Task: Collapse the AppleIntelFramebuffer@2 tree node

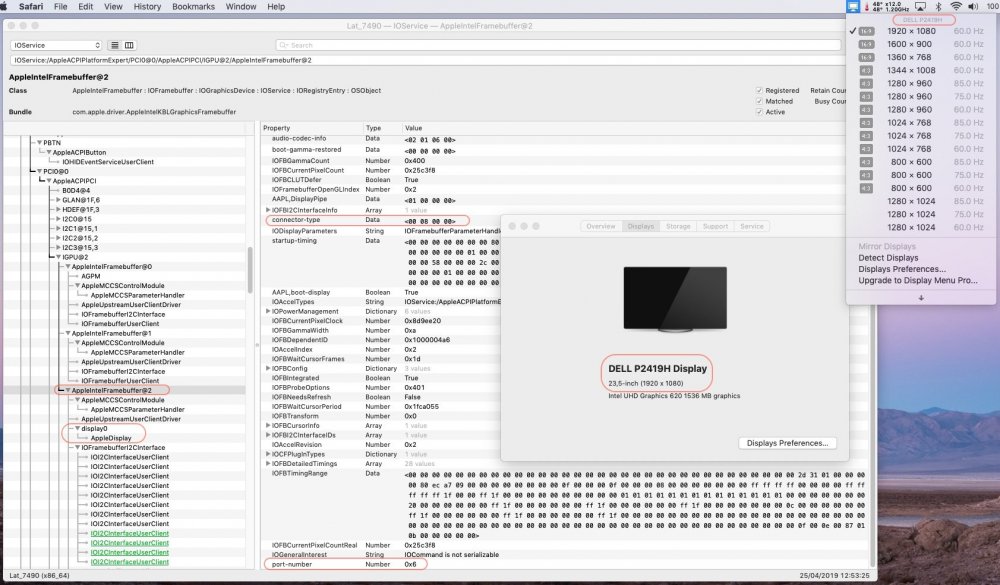Action: [66, 387]
